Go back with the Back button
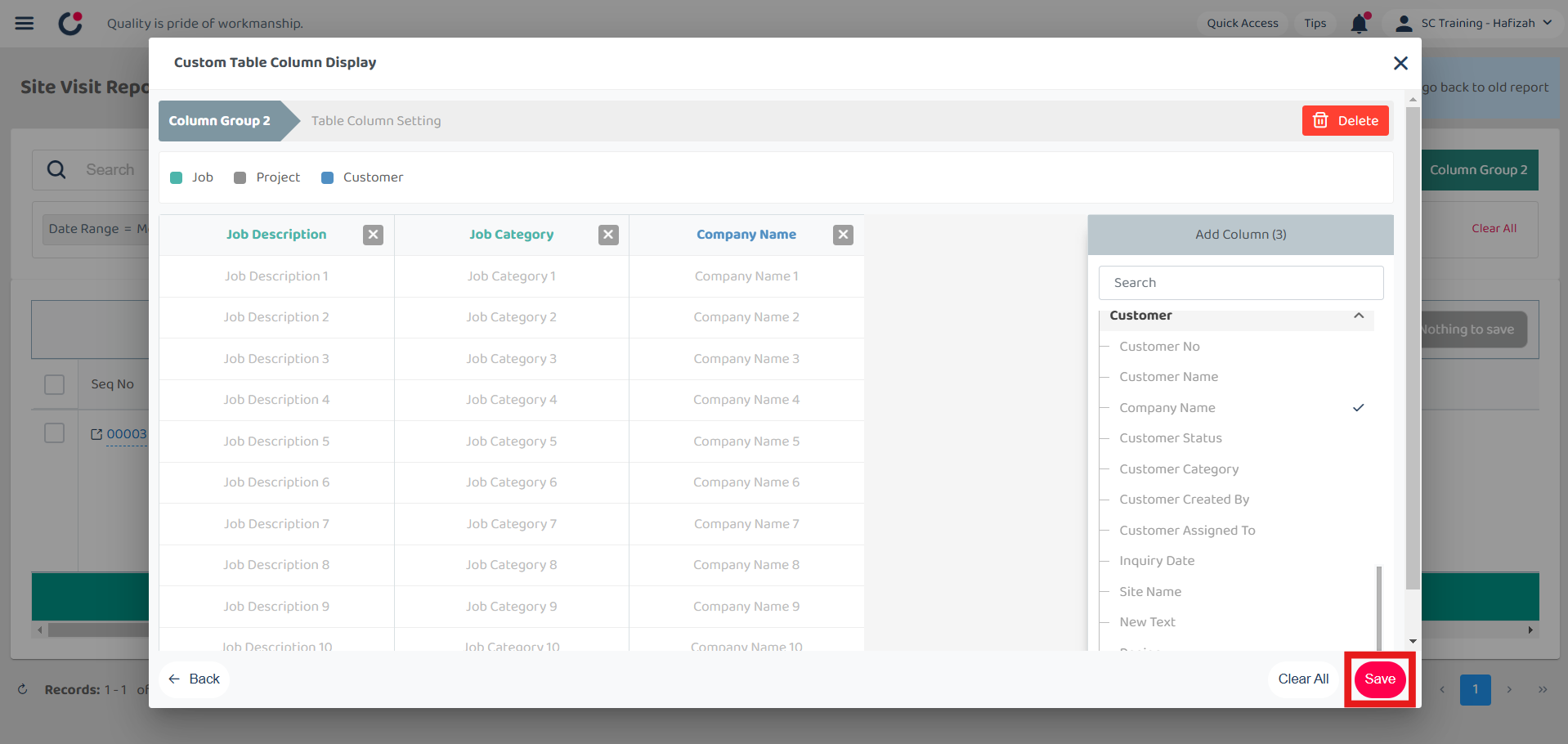The width and height of the screenshot is (1568, 744). click(195, 679)
